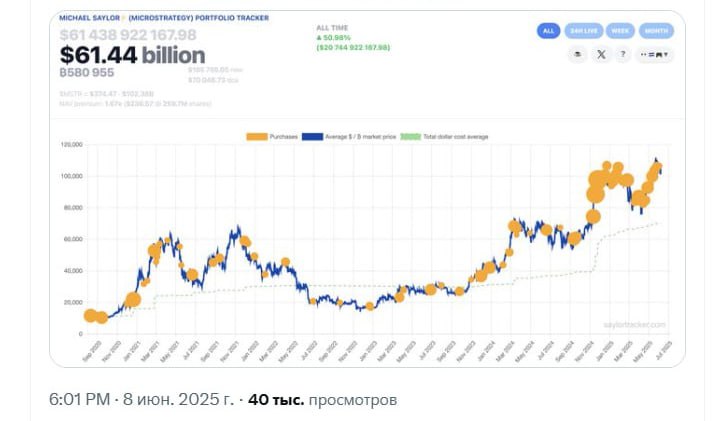
Task: Click the green 50.98% all-time gain
Action: [334, 37]
